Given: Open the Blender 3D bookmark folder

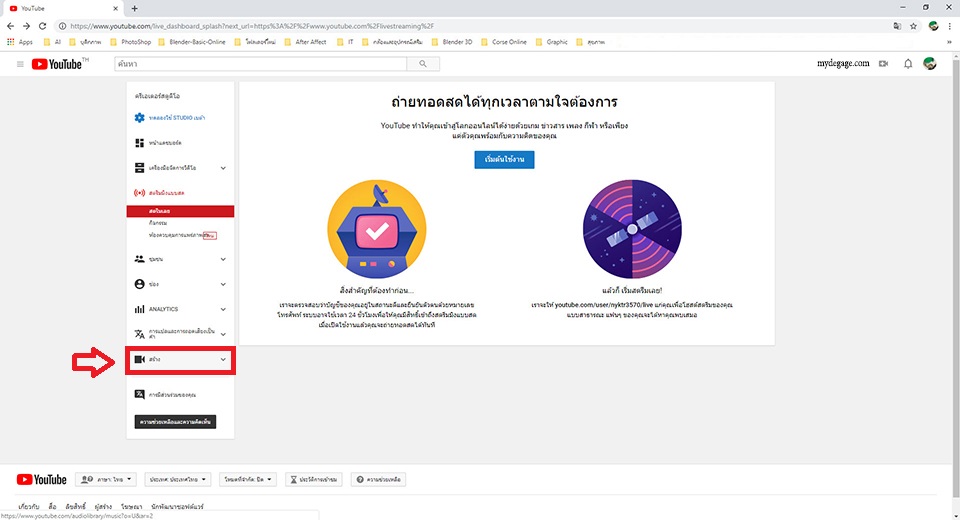Looking at the screenshot, I should pos(452,42).
